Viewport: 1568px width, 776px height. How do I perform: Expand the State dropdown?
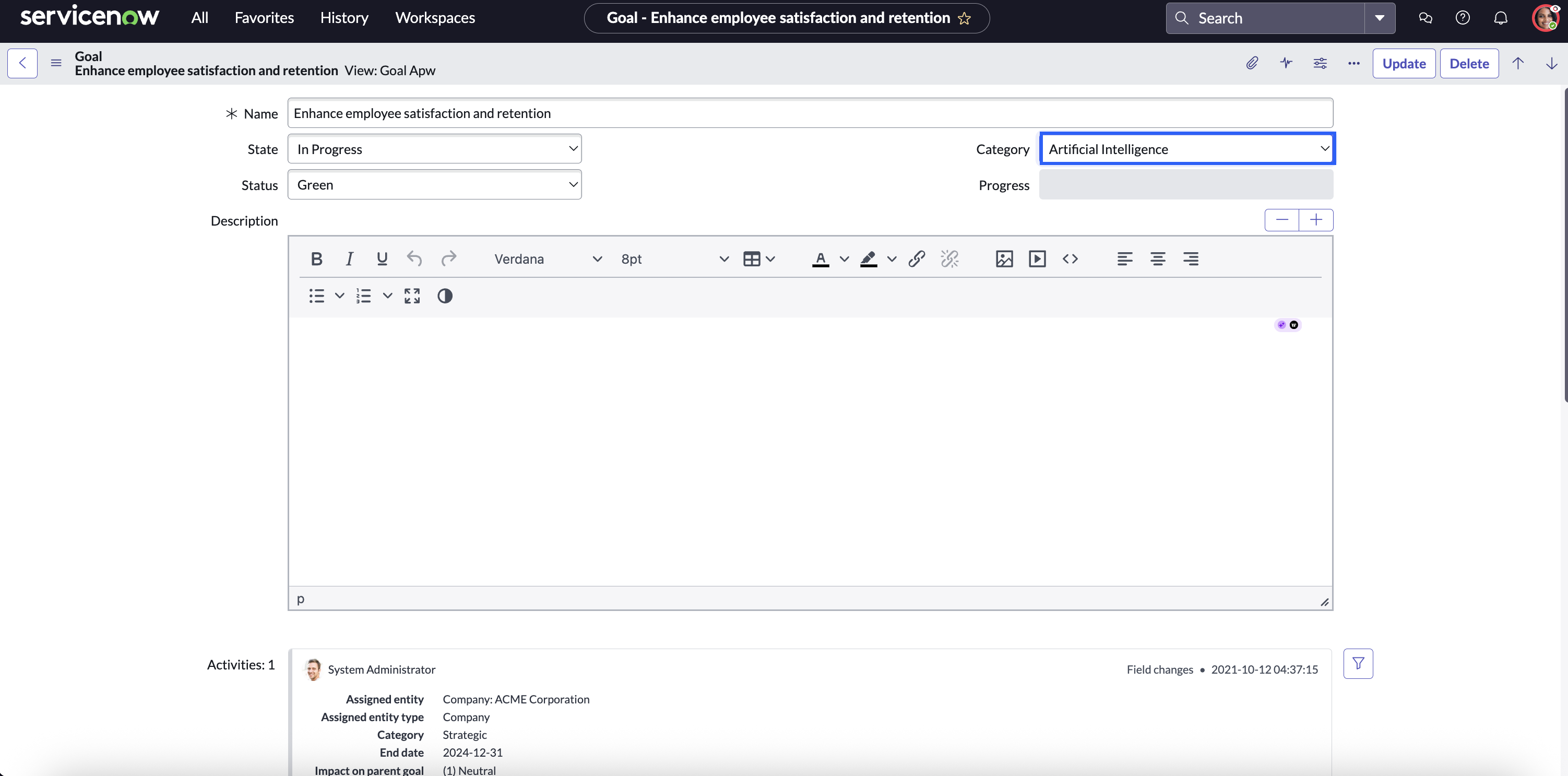click(x=435, y=149)
